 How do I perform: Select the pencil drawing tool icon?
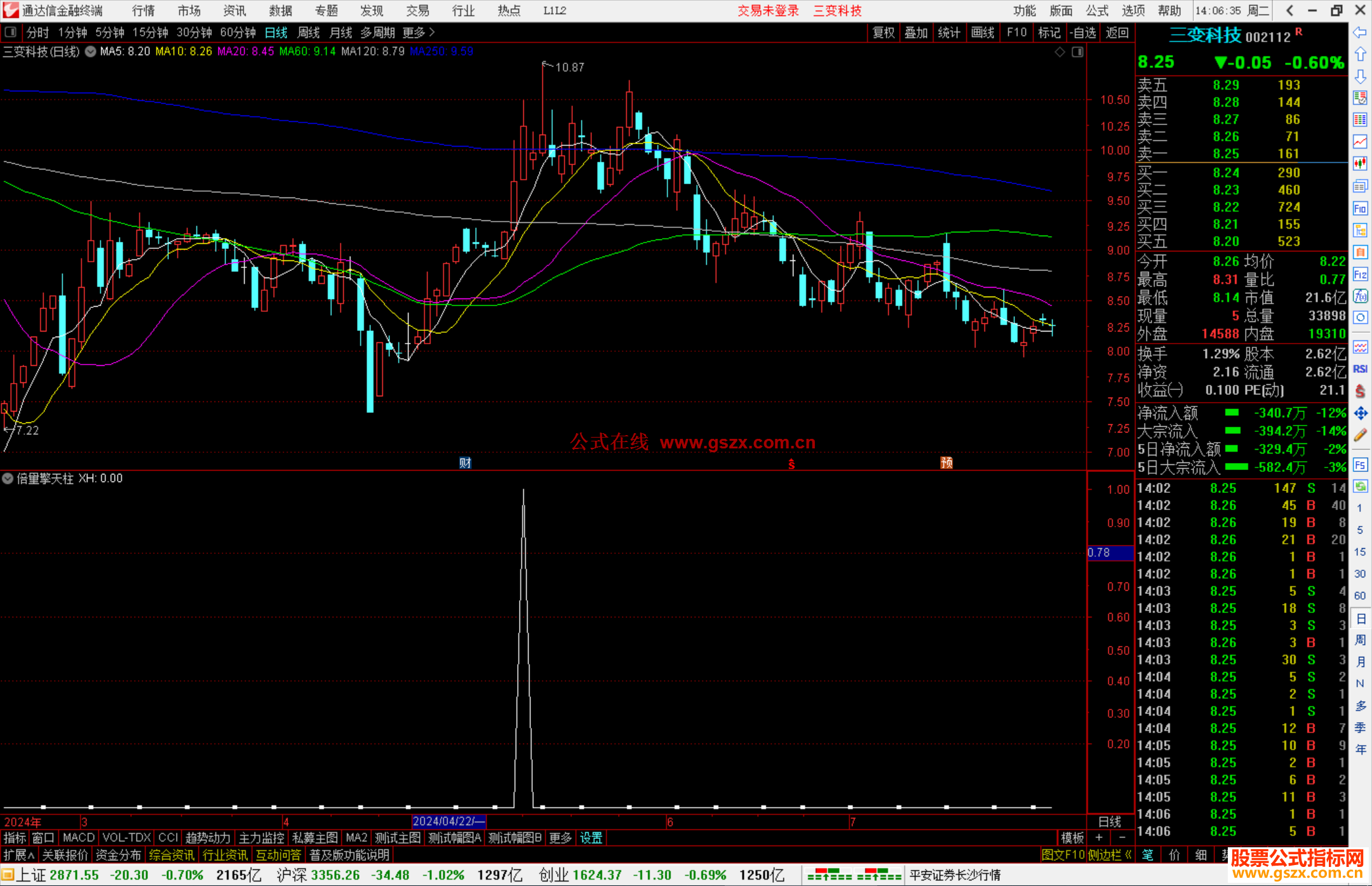click(x=1360, y=435)
